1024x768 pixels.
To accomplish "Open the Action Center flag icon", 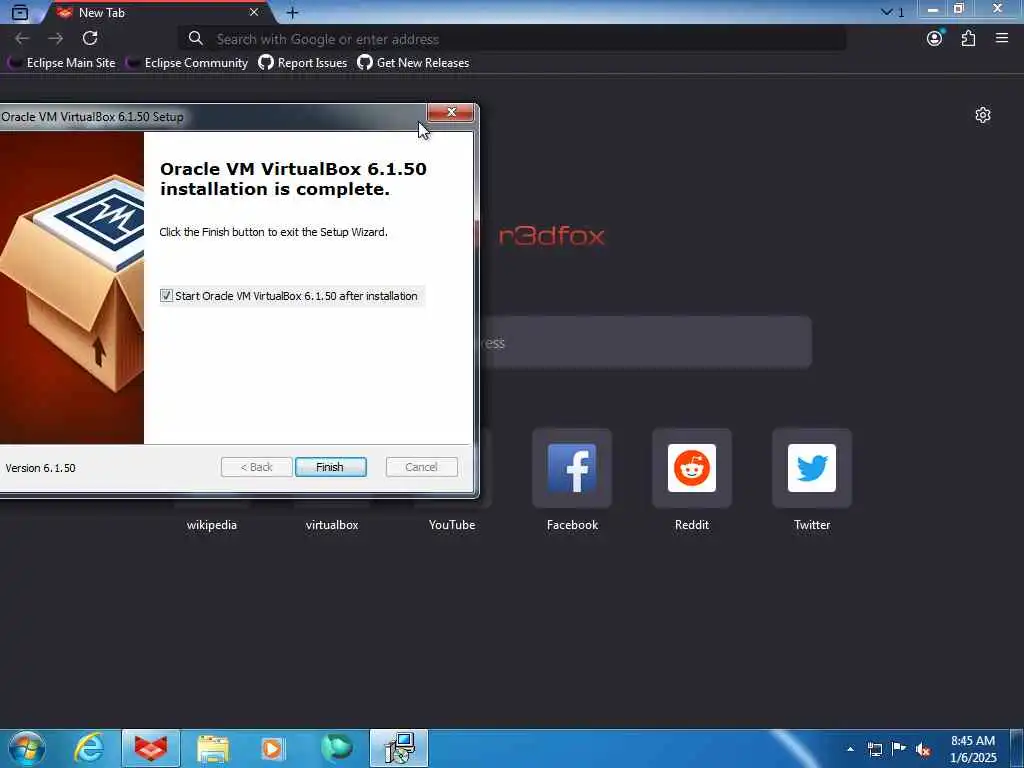I will [x=899, y=749].
